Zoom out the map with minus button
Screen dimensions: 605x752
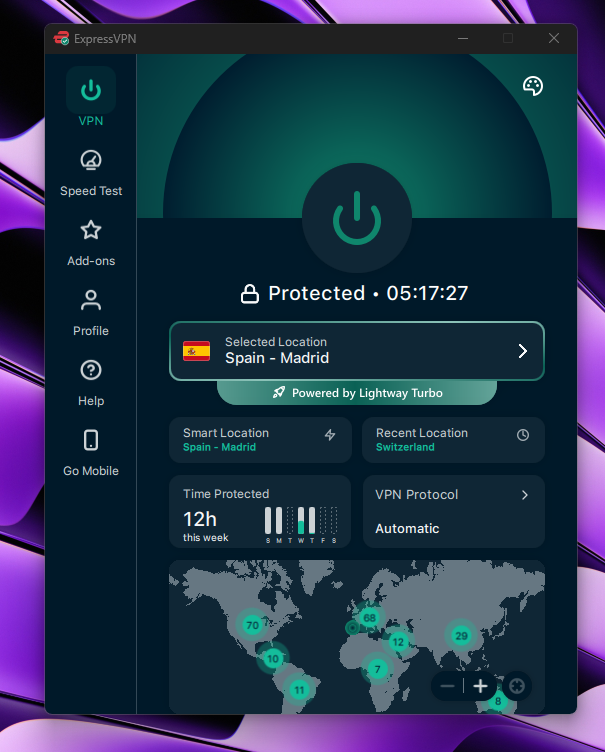447,686
